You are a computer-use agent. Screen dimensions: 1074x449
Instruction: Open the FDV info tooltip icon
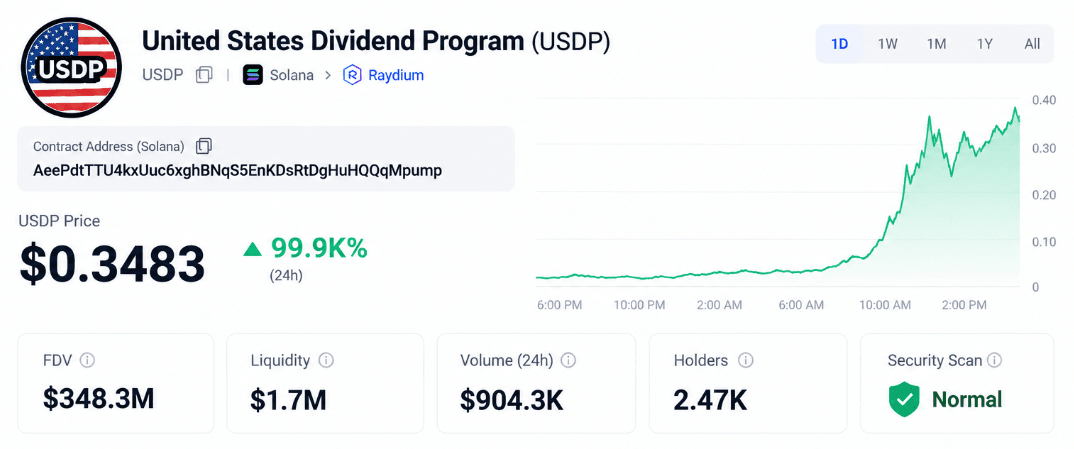[x=87, y=360]
